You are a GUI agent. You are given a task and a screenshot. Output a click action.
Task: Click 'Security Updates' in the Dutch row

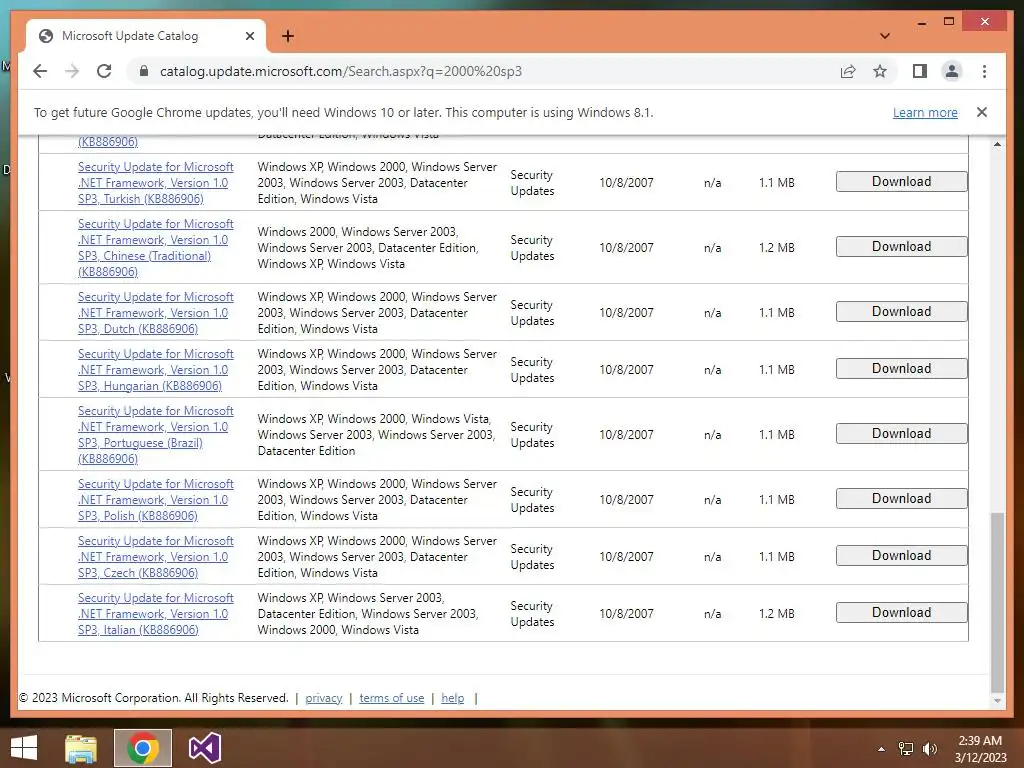click(x=532, y=313)
